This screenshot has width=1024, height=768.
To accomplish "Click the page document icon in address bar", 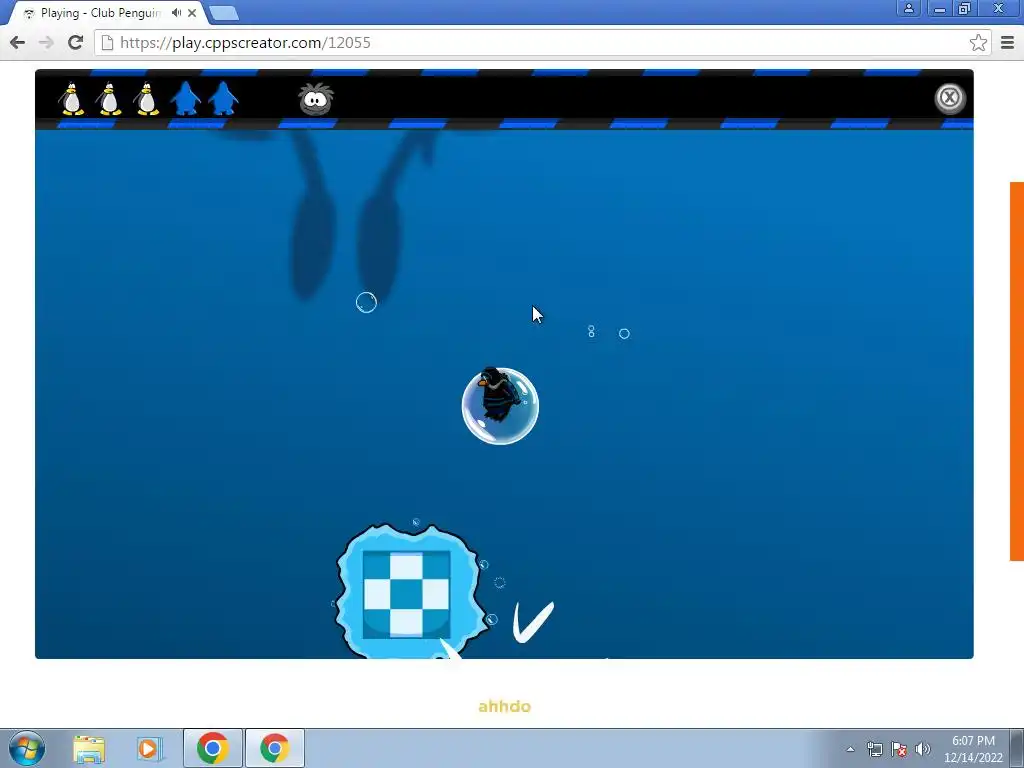I will (107, 42).
